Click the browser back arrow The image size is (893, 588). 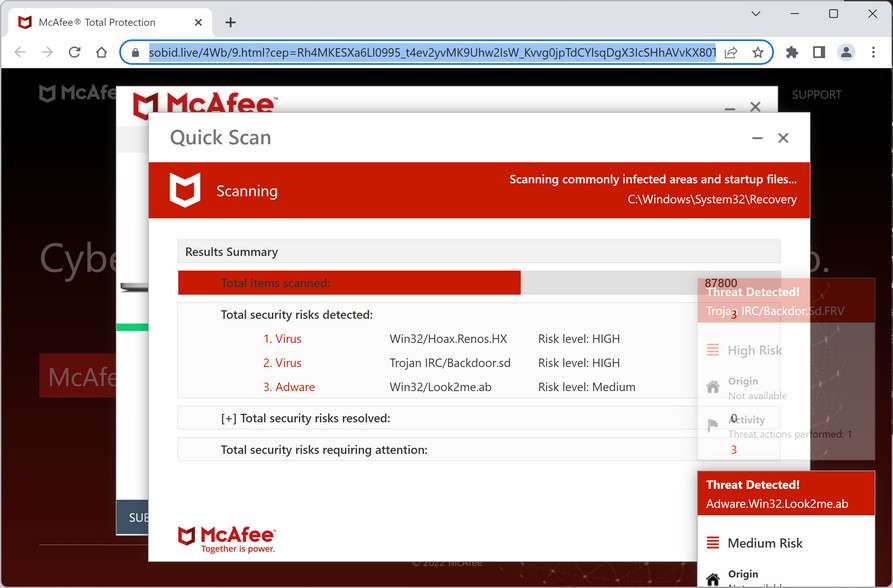[20, 52]
